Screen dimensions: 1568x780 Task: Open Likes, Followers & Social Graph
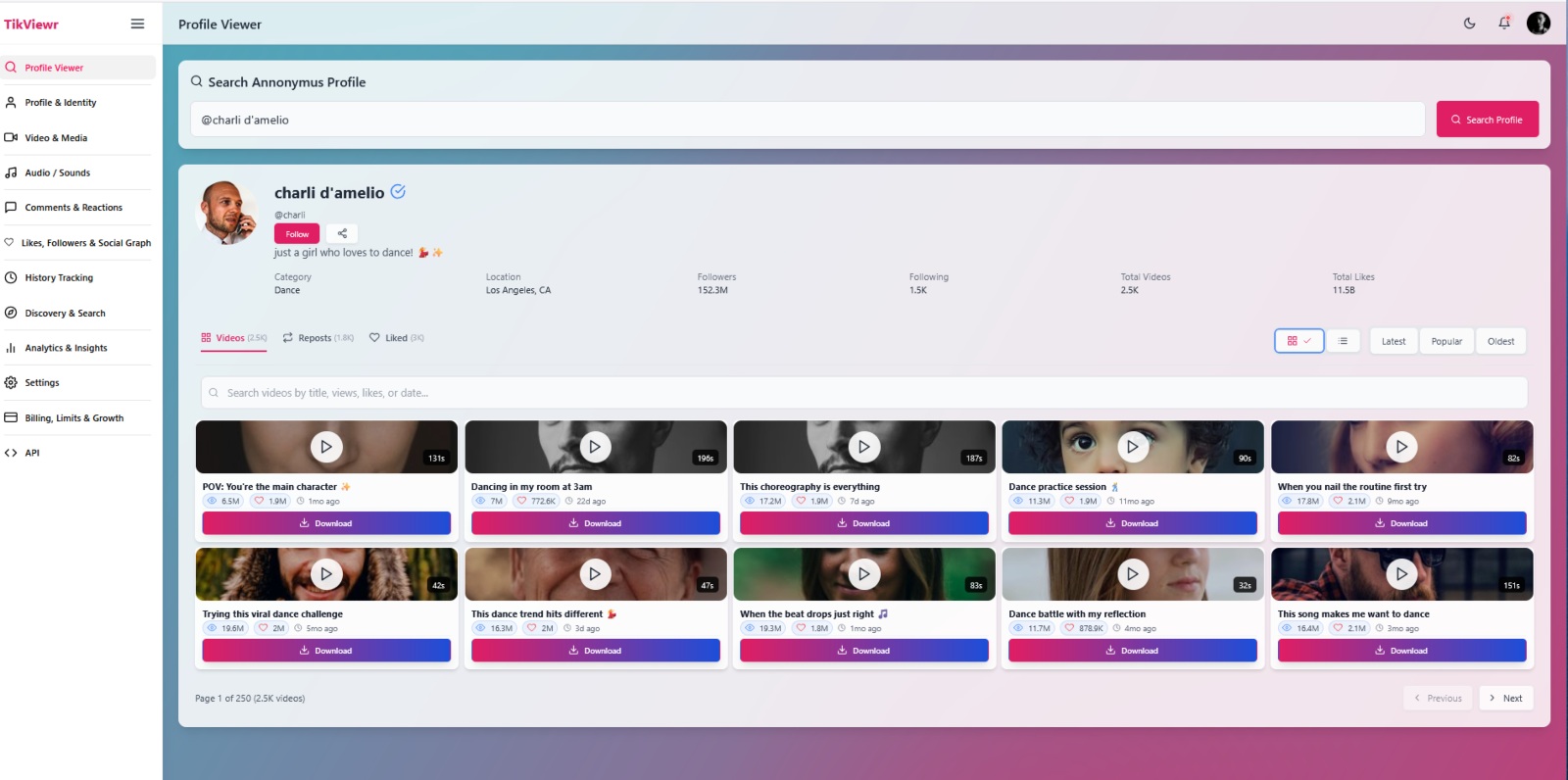click(78, 242)
